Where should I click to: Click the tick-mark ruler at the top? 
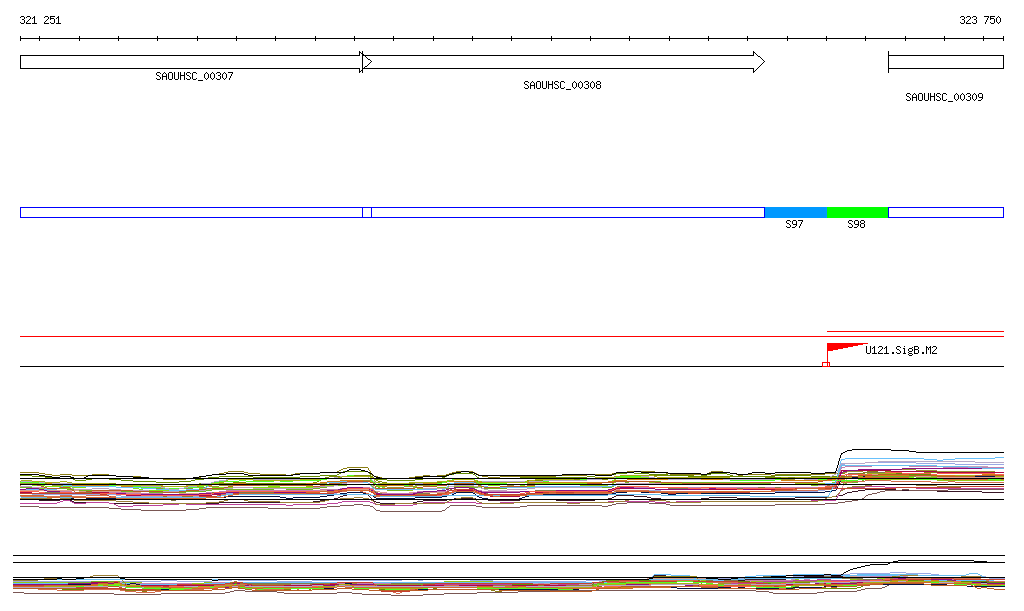point(512,39)
